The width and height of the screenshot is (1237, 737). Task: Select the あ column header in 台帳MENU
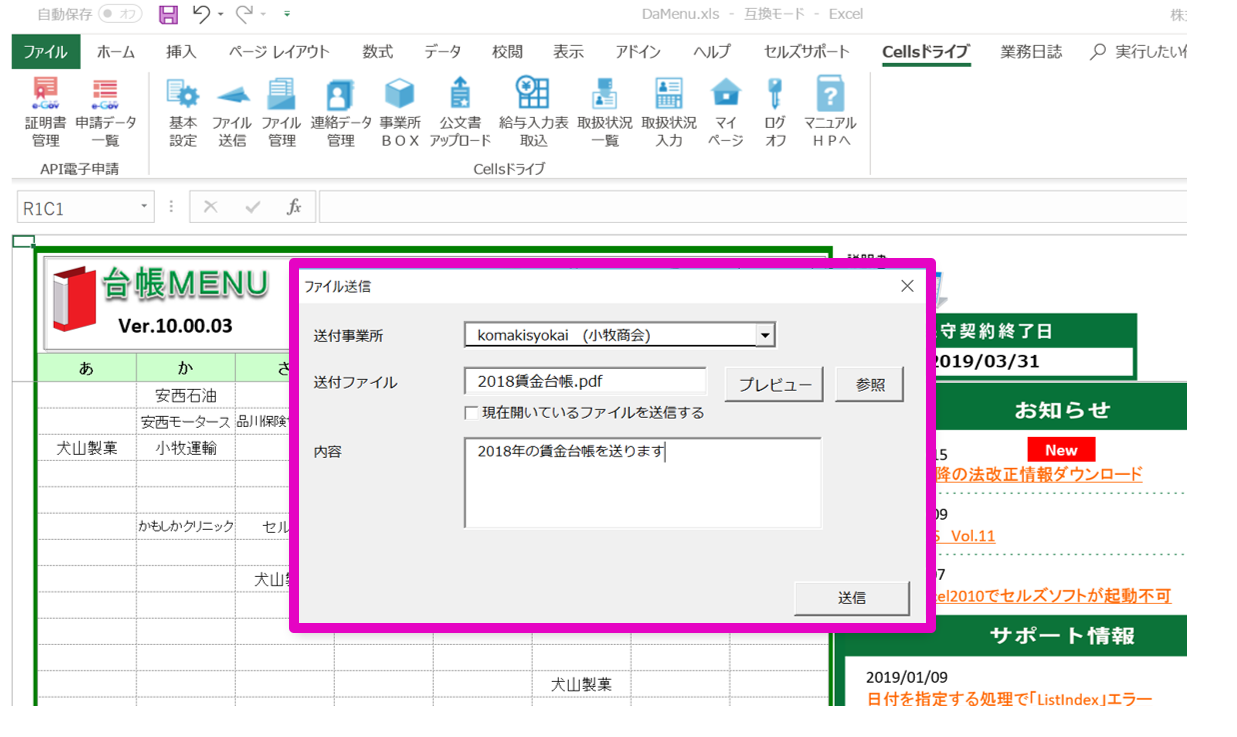87,368
